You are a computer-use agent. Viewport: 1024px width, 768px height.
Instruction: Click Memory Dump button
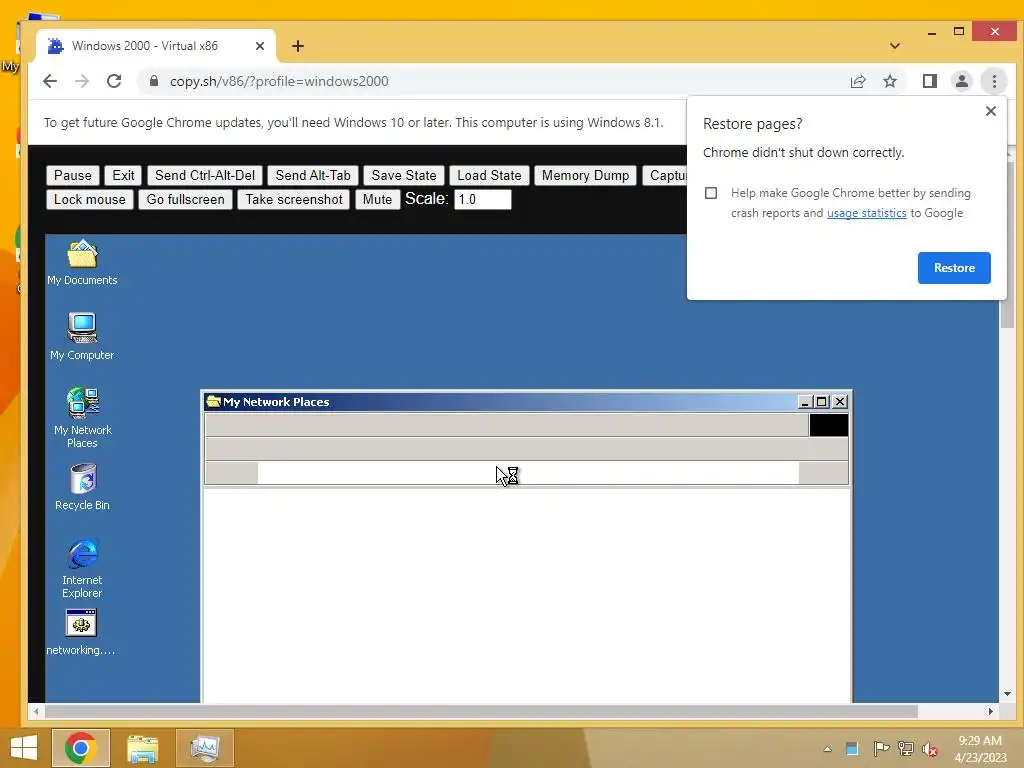point(585,175)
